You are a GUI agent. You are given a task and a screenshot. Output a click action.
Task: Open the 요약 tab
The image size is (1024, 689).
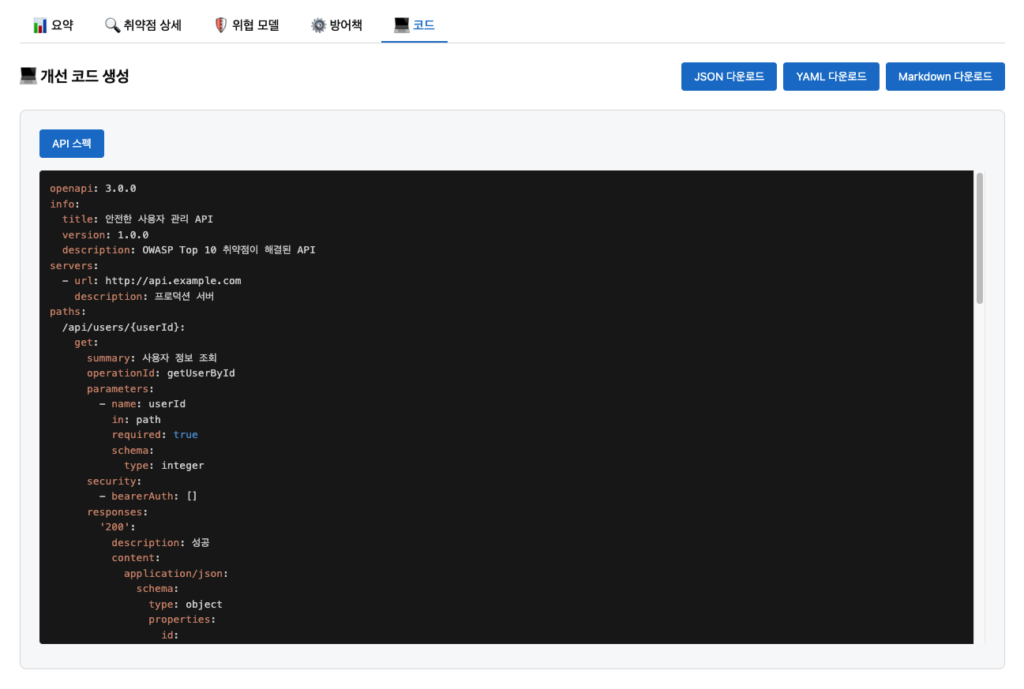pos(62,25)
